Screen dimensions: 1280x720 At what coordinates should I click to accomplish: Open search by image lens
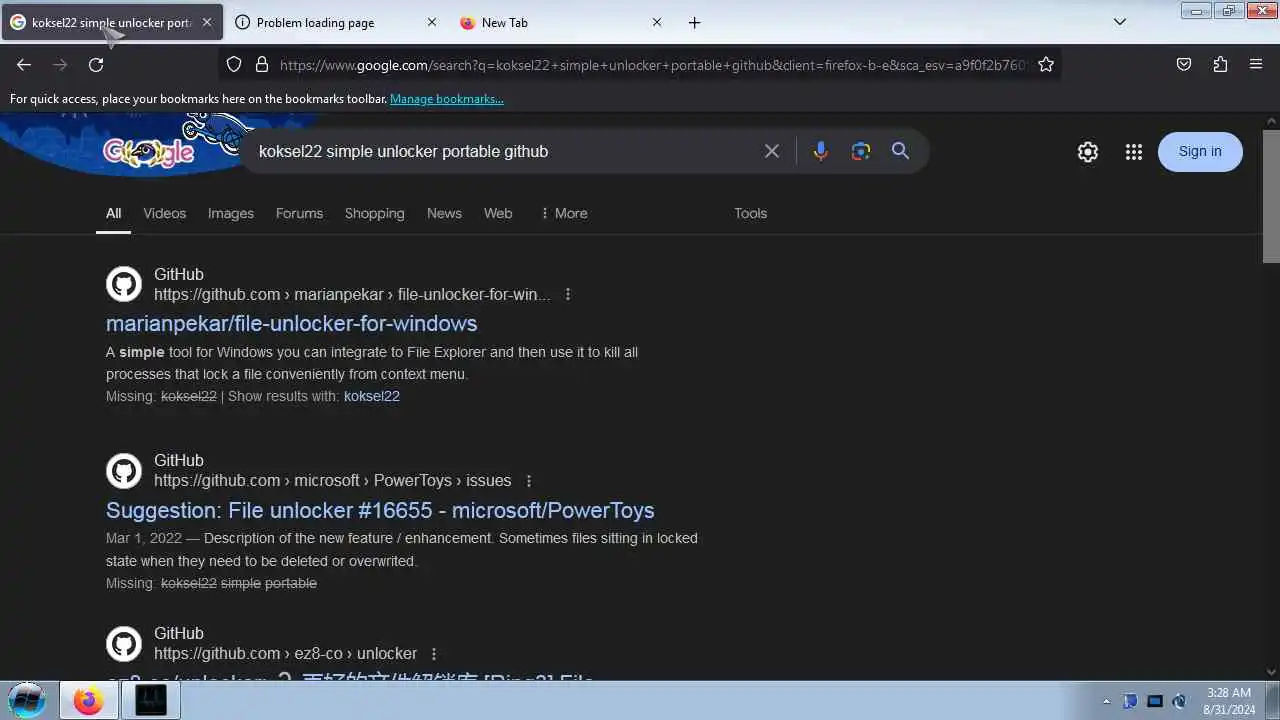pyautogui.click(x=860, y=151)
